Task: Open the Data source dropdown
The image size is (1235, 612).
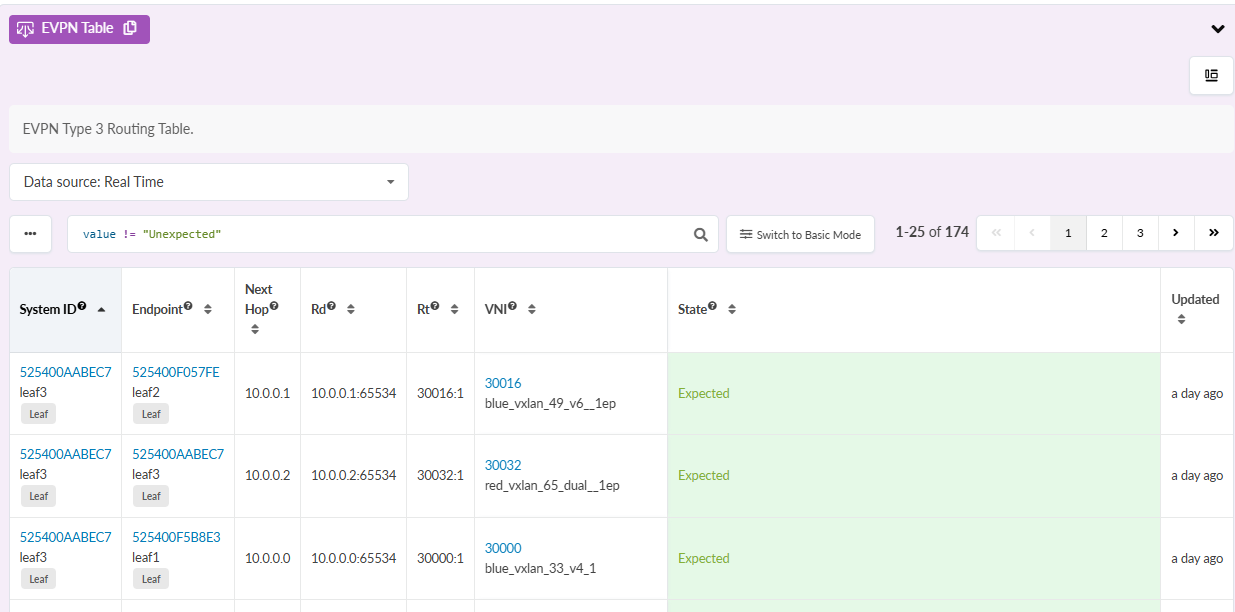Action: coord(209,182)
